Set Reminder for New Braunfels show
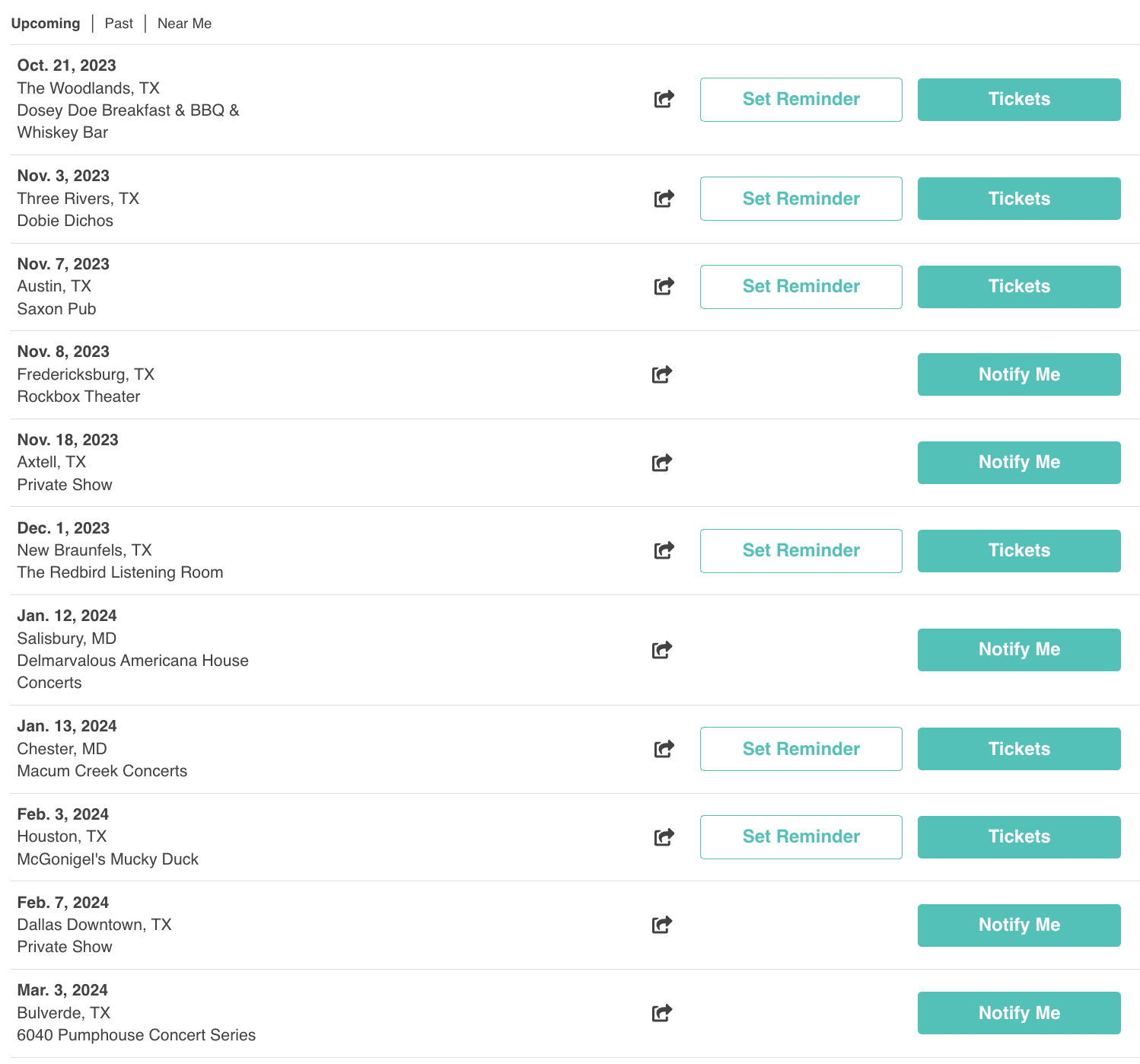Image resolution: width=1140 pixels, height=1064 pixels. 801,551
